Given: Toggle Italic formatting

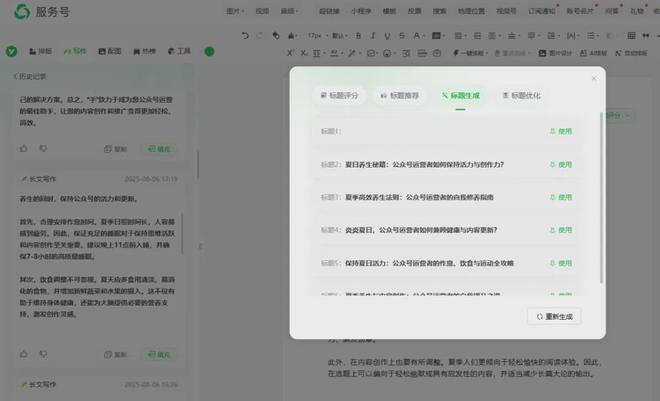Looking at the screenshot, I should [373, 36].
